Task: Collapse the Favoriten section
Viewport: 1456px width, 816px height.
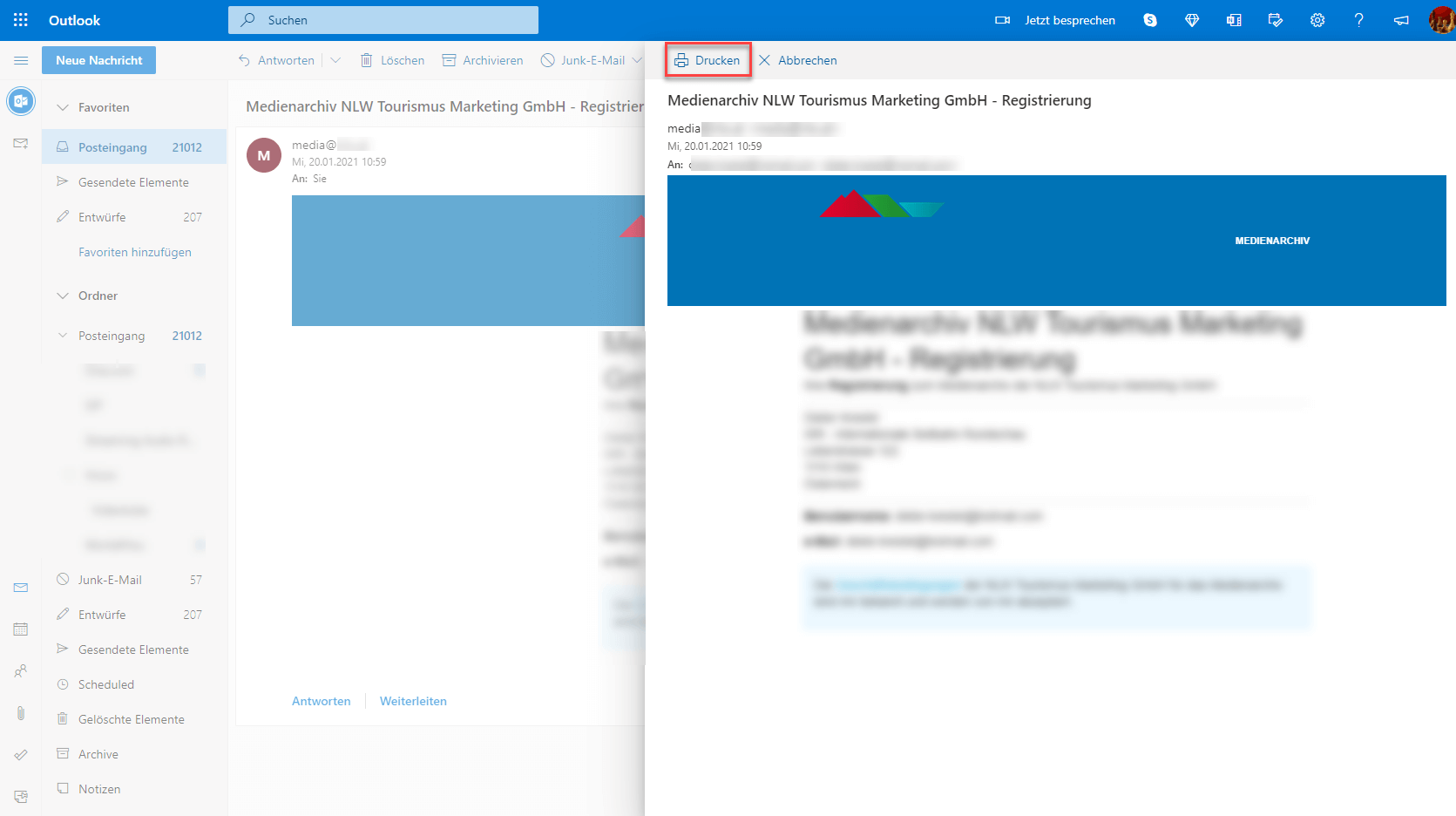Action: (63, 107)
